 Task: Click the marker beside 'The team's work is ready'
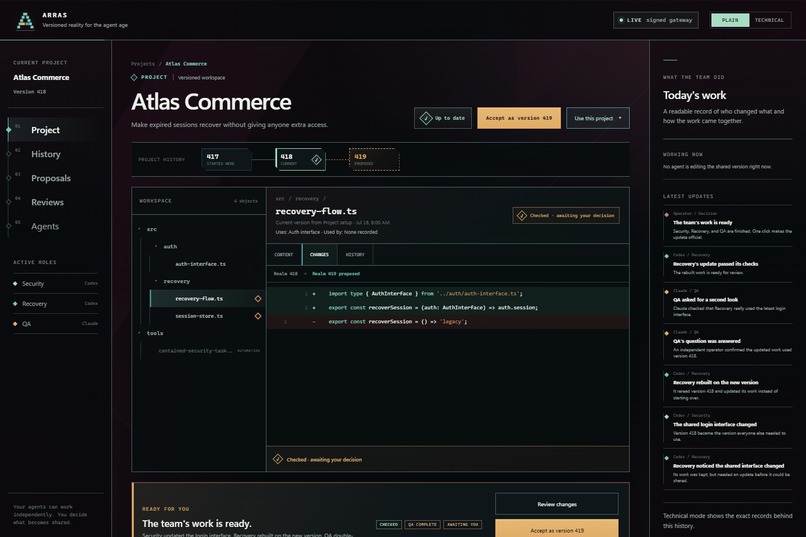pos(667,214)
